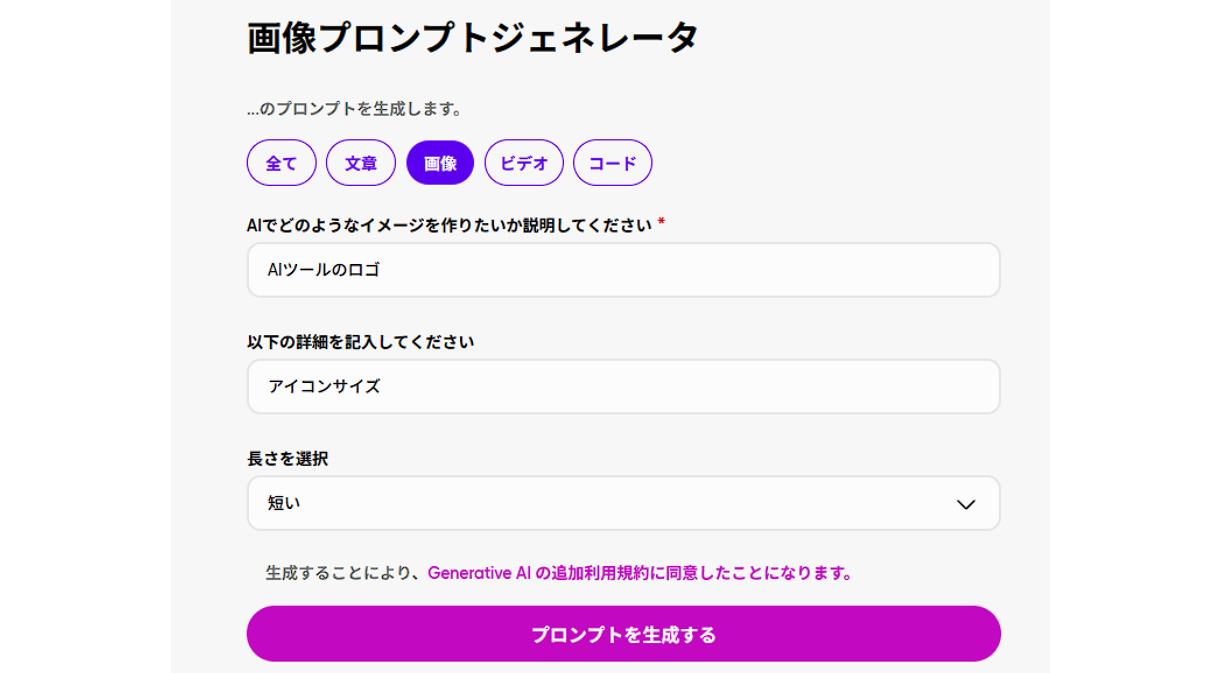
Task: Click the subtitle …のプロンプトを生成します。
Action: (355, 108)
